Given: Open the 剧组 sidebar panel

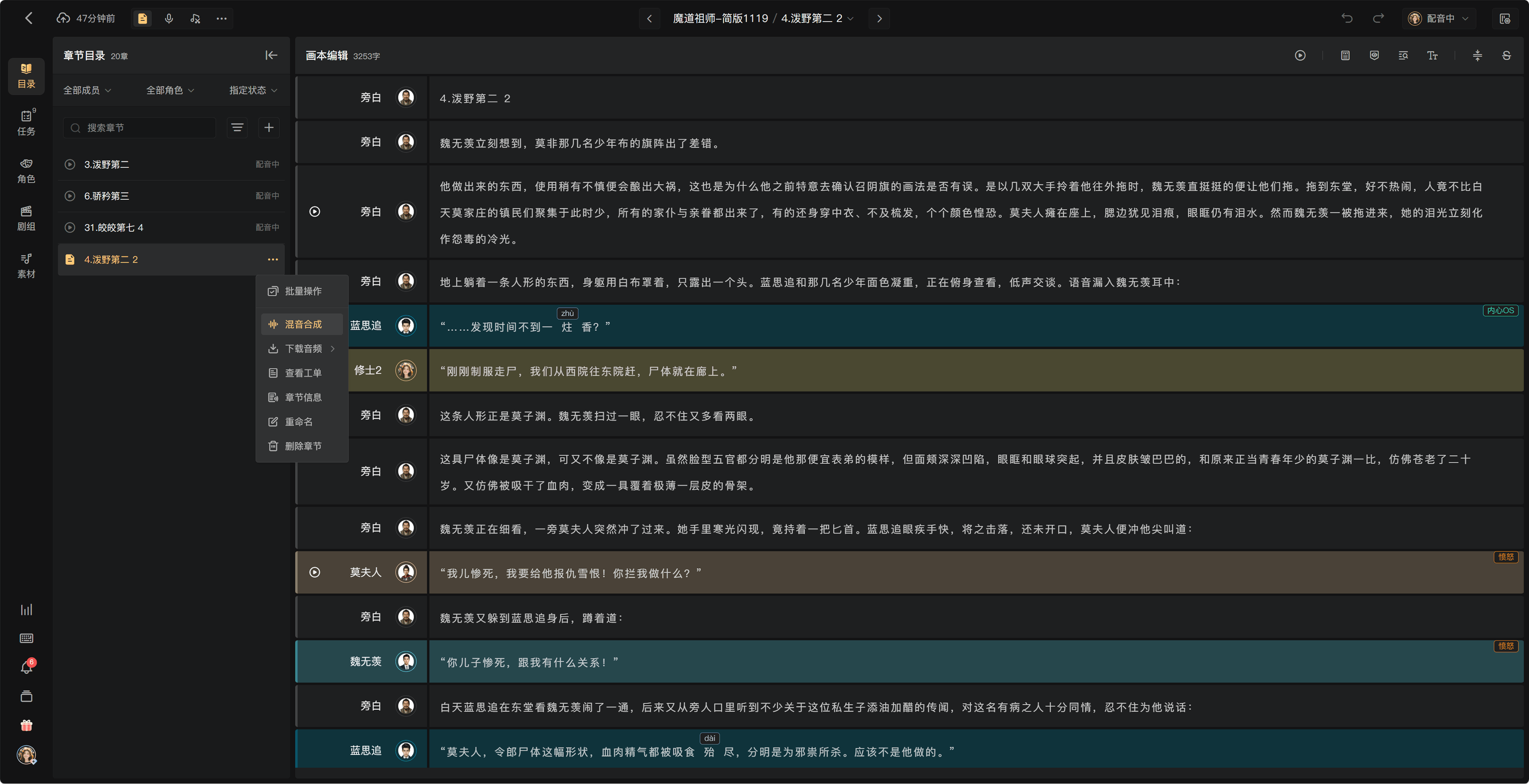Looking at the screenshot, I should click(26, 219).
